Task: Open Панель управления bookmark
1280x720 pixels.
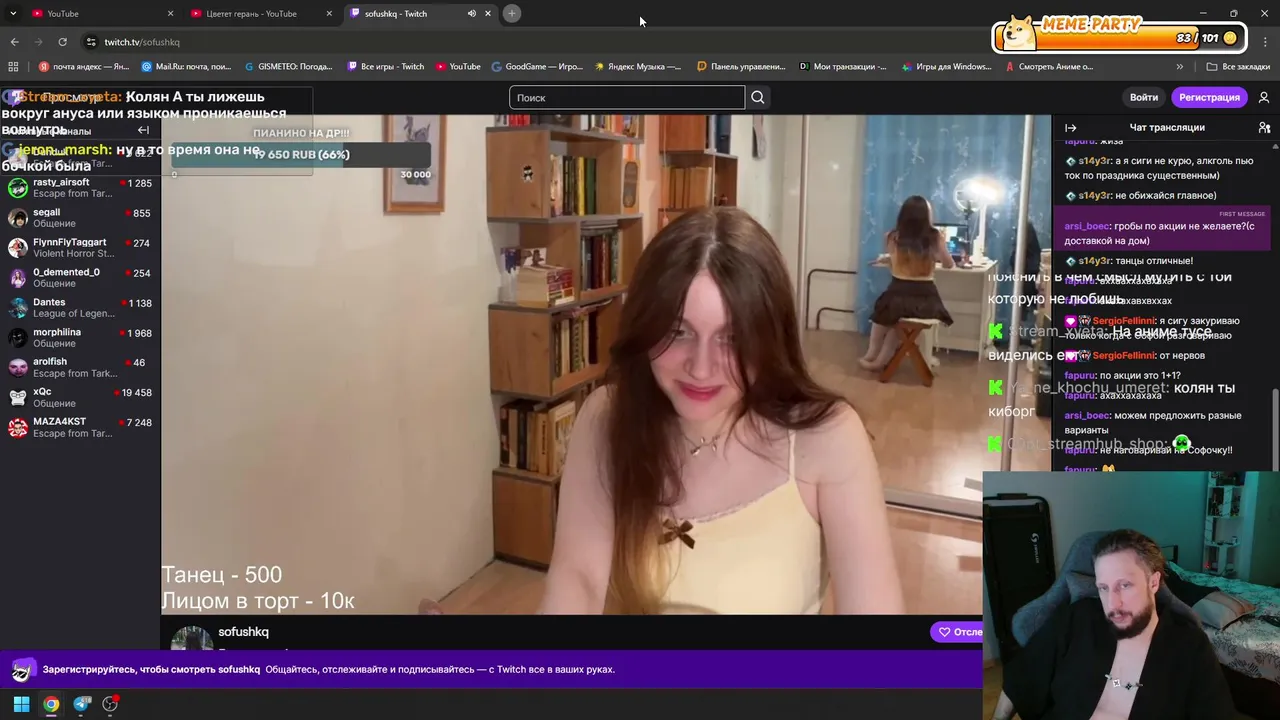Action: [x=741, y=66]
